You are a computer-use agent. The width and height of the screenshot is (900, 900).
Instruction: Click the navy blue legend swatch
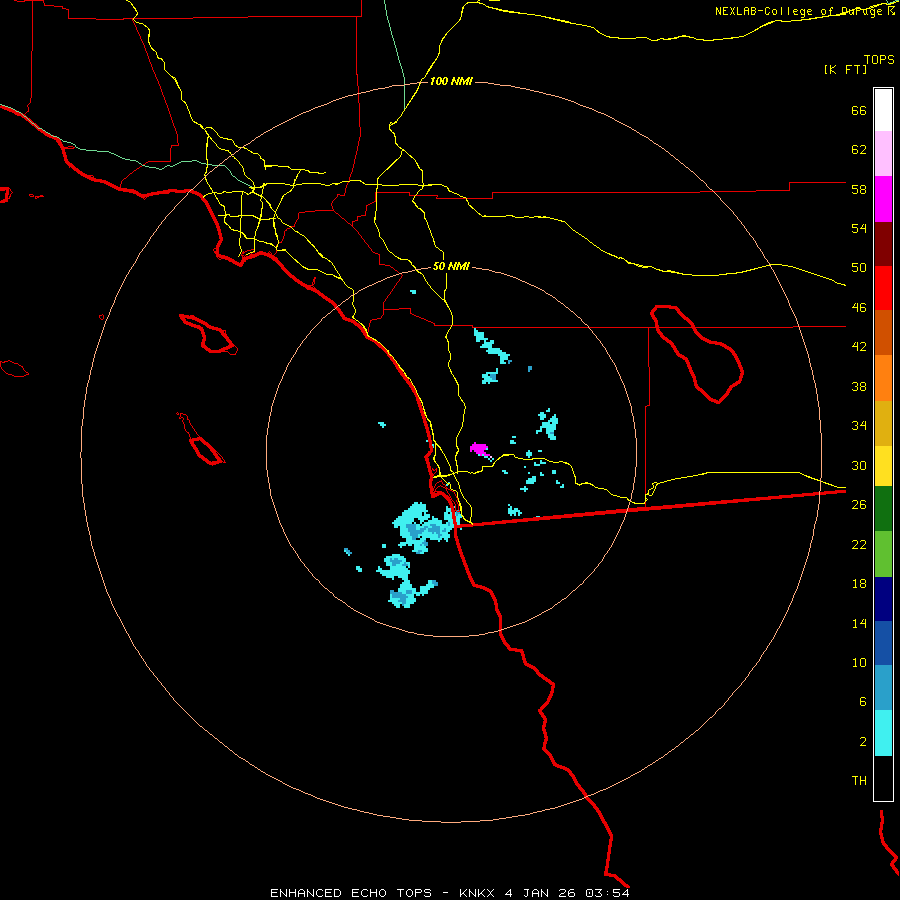tap(883, 599)
